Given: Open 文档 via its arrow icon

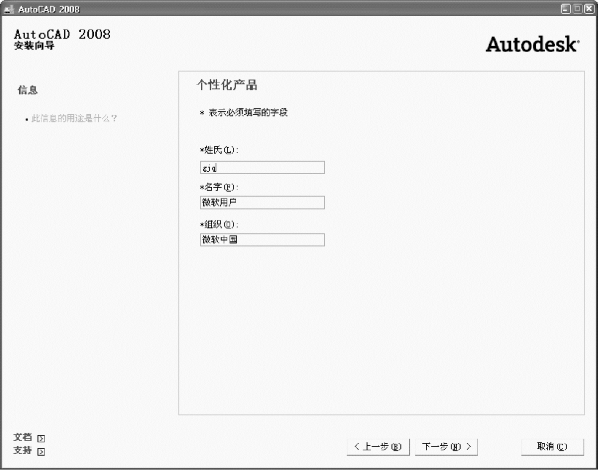Looking at the screenshot, I should pyautogui.click(x=41, y=438).
